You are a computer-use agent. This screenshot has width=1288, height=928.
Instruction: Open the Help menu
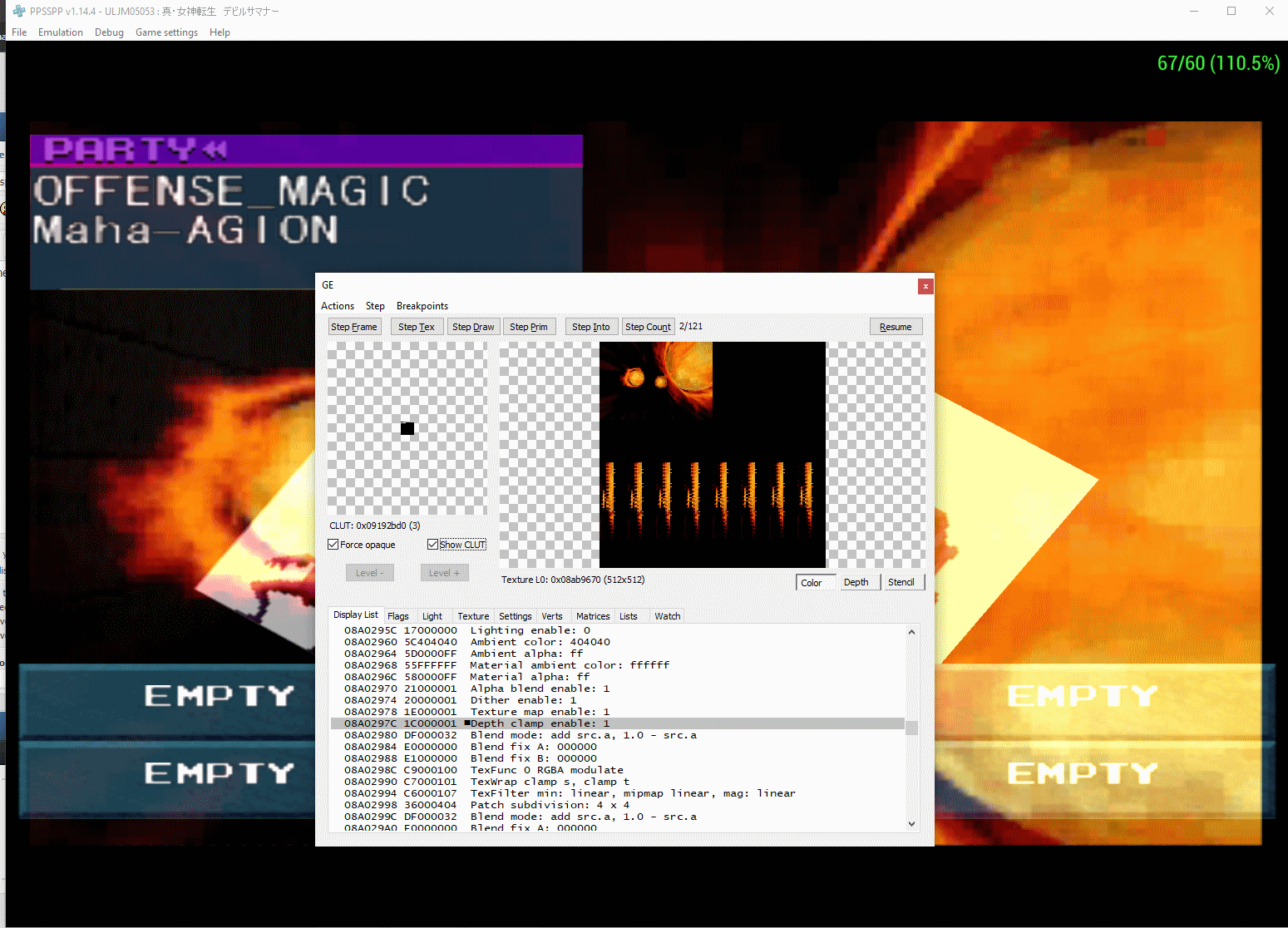tap(220, 32)
